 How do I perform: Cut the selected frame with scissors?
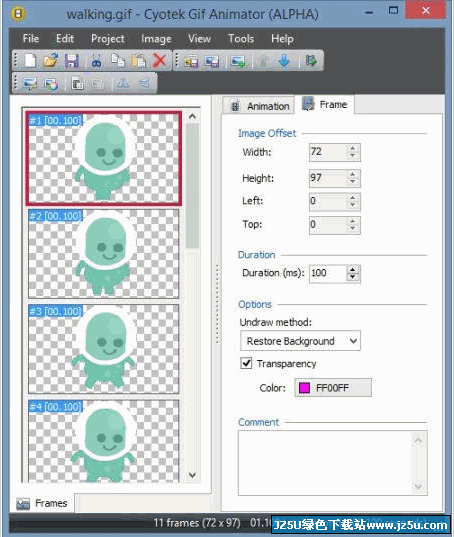coord(97,61)
